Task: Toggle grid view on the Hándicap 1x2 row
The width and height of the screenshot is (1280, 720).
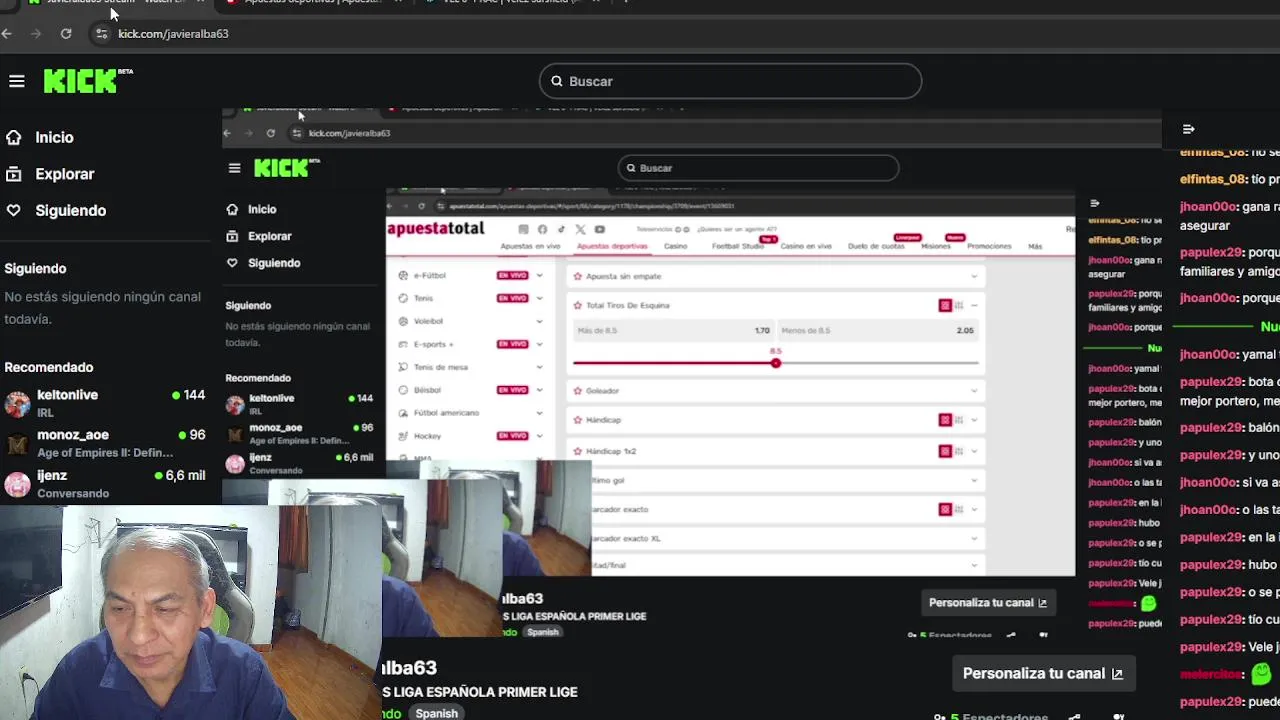Action: click(x=945, y=451)
